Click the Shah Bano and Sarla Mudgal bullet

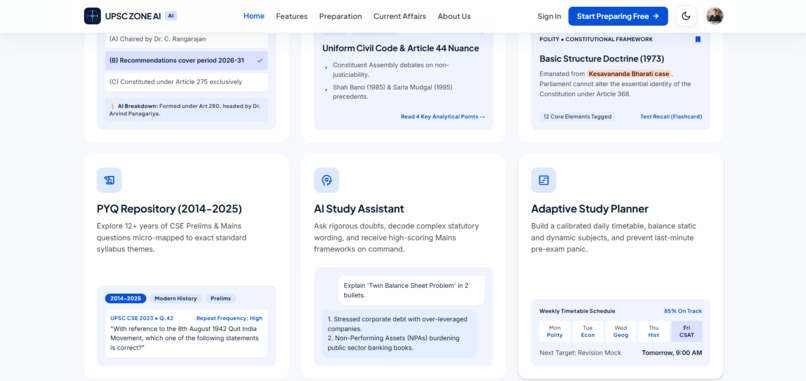tap(392, 92)
